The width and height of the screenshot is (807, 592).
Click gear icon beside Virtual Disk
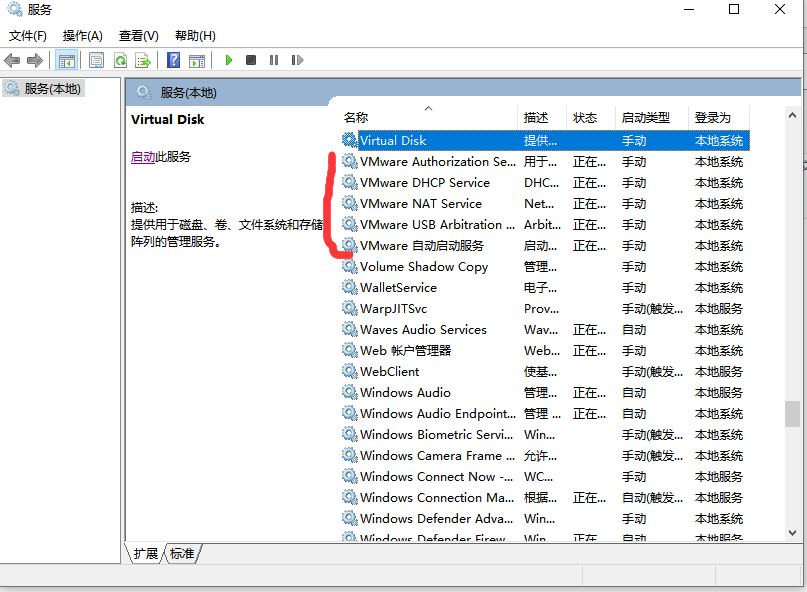[x=350, y=140]
